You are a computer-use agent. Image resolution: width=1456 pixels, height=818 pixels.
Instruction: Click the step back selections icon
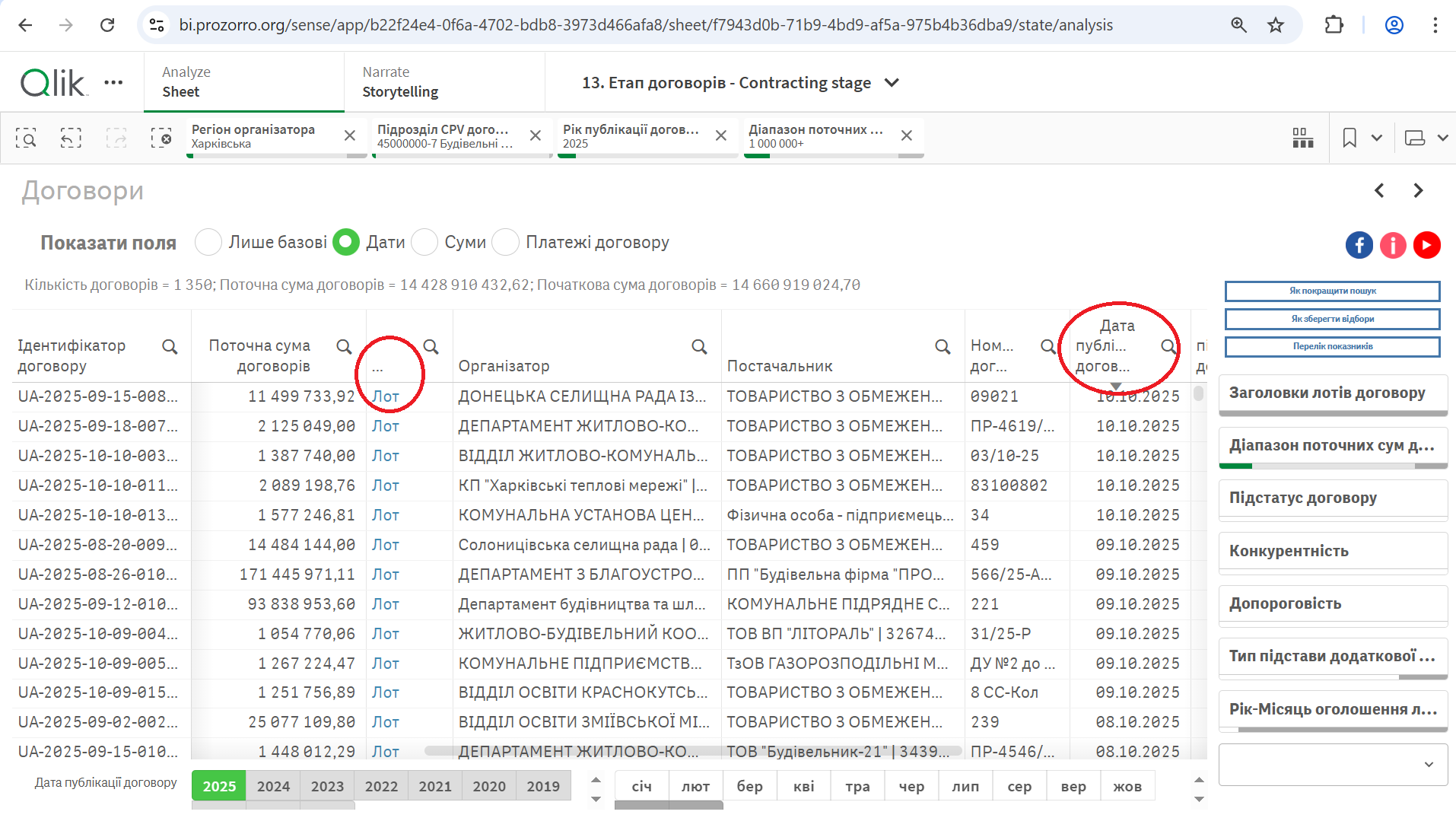[71, 138]
